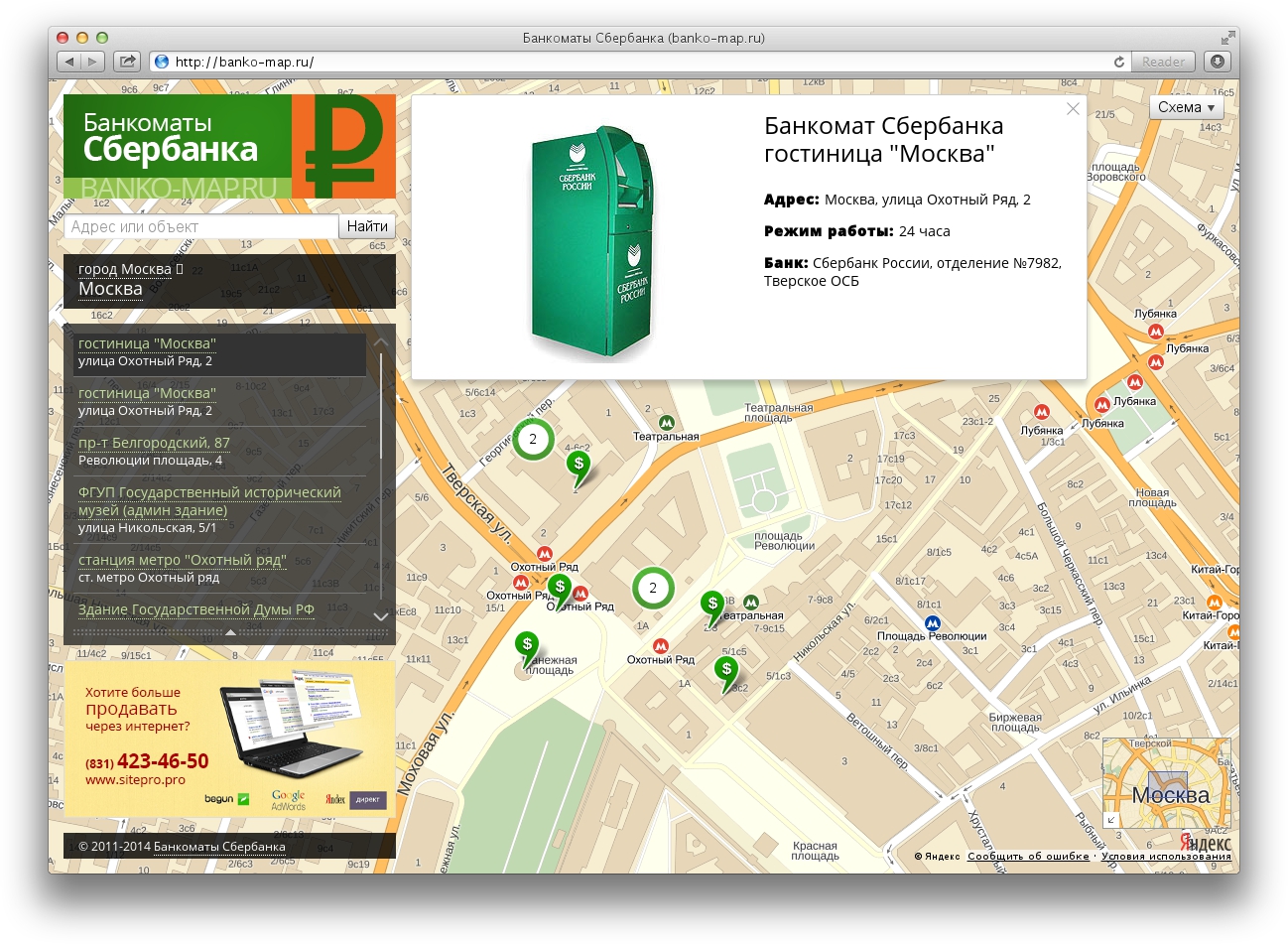Image resolution: width=1288 pixels, height=944 pixels.
Task: Click the green Театральная metro icon near 7-9с8
Action: (751, 602)
